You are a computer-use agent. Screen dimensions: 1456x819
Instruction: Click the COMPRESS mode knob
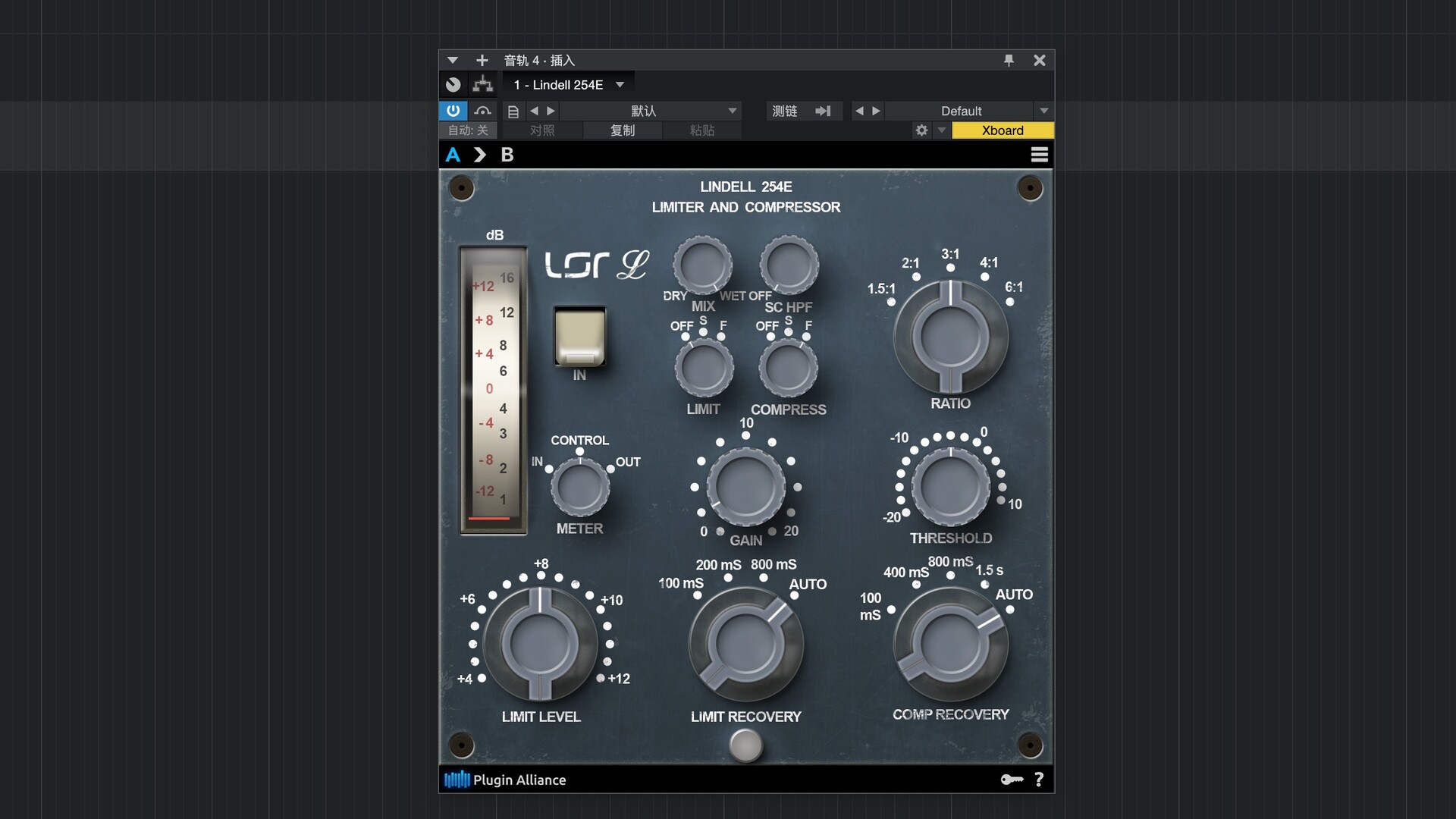pos(789,368)
